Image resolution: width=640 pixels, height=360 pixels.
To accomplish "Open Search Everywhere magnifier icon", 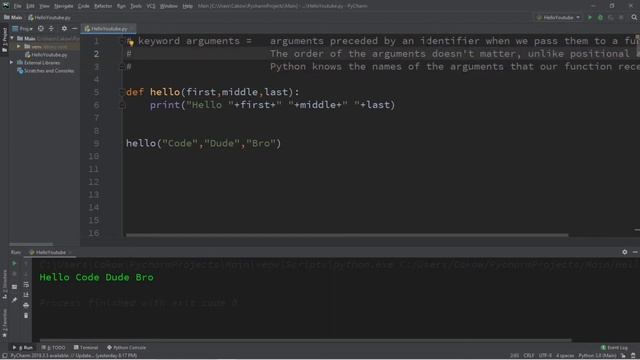I will click(x=634, y=18).
